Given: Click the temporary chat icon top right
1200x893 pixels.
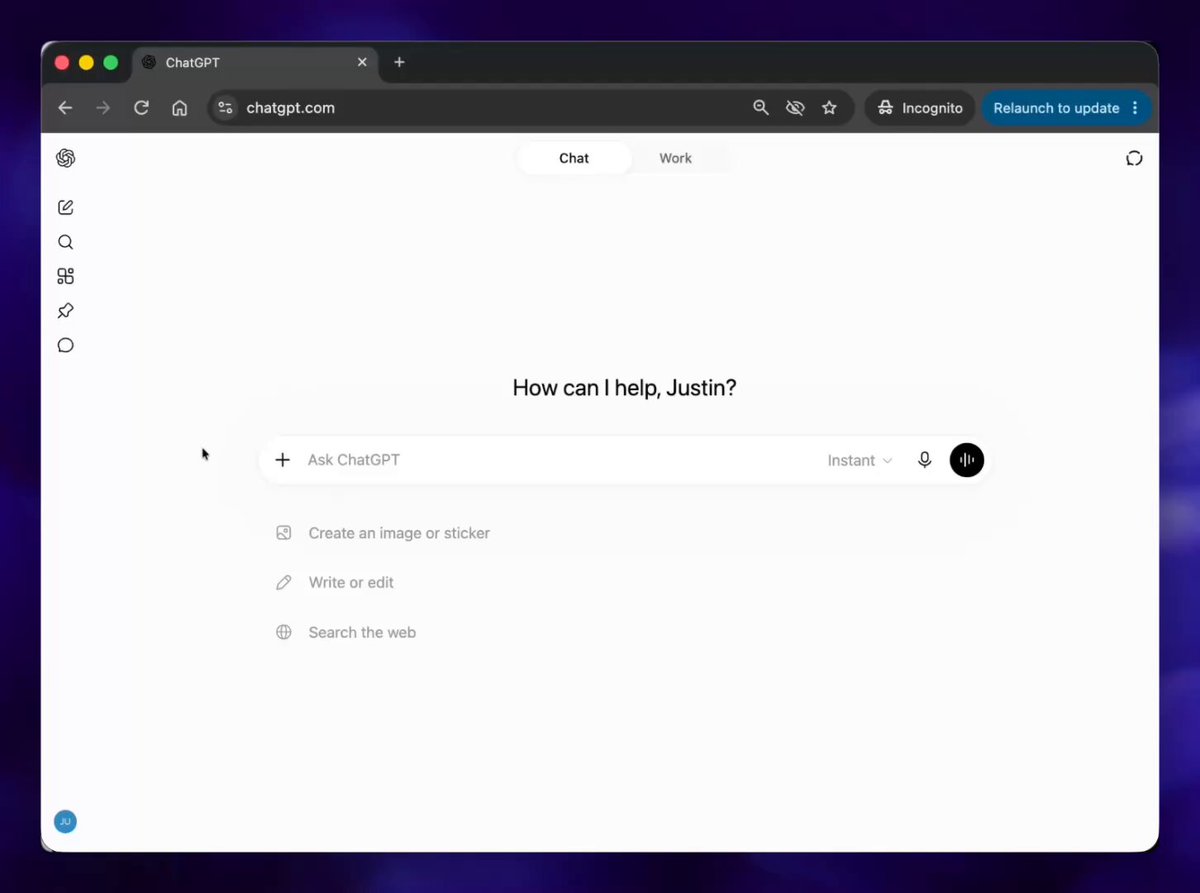Looking at the screenshot, I should (x=1134, y=158).
